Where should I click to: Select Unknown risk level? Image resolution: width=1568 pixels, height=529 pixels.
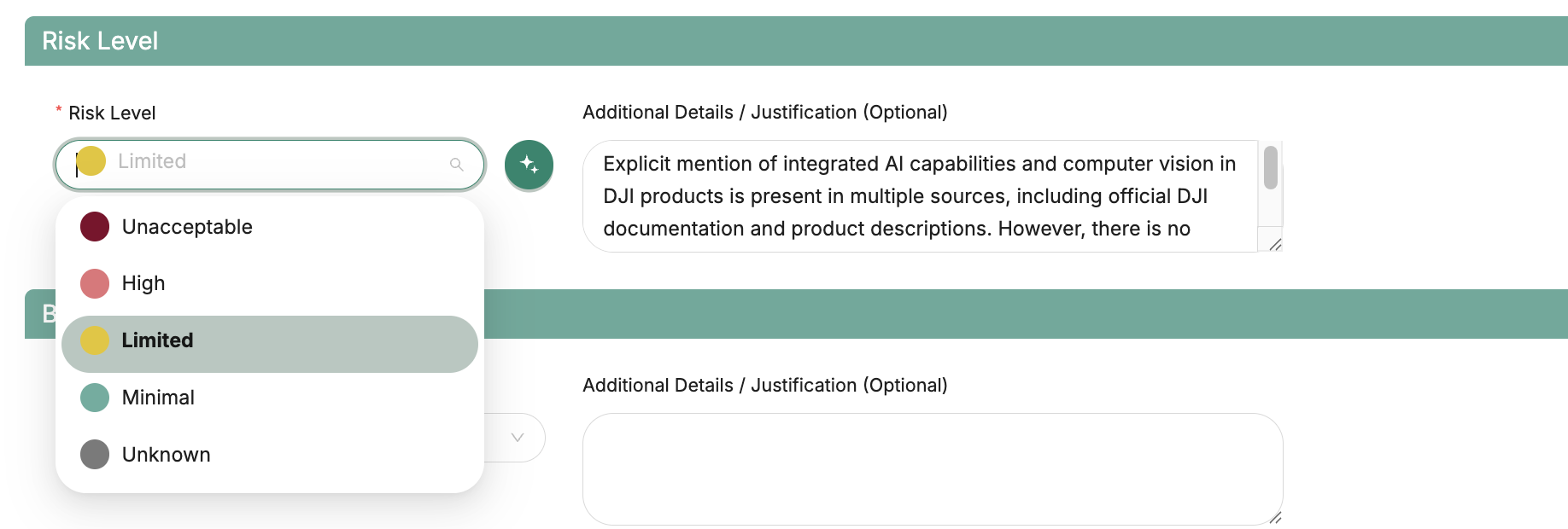(x=166, y=455)
